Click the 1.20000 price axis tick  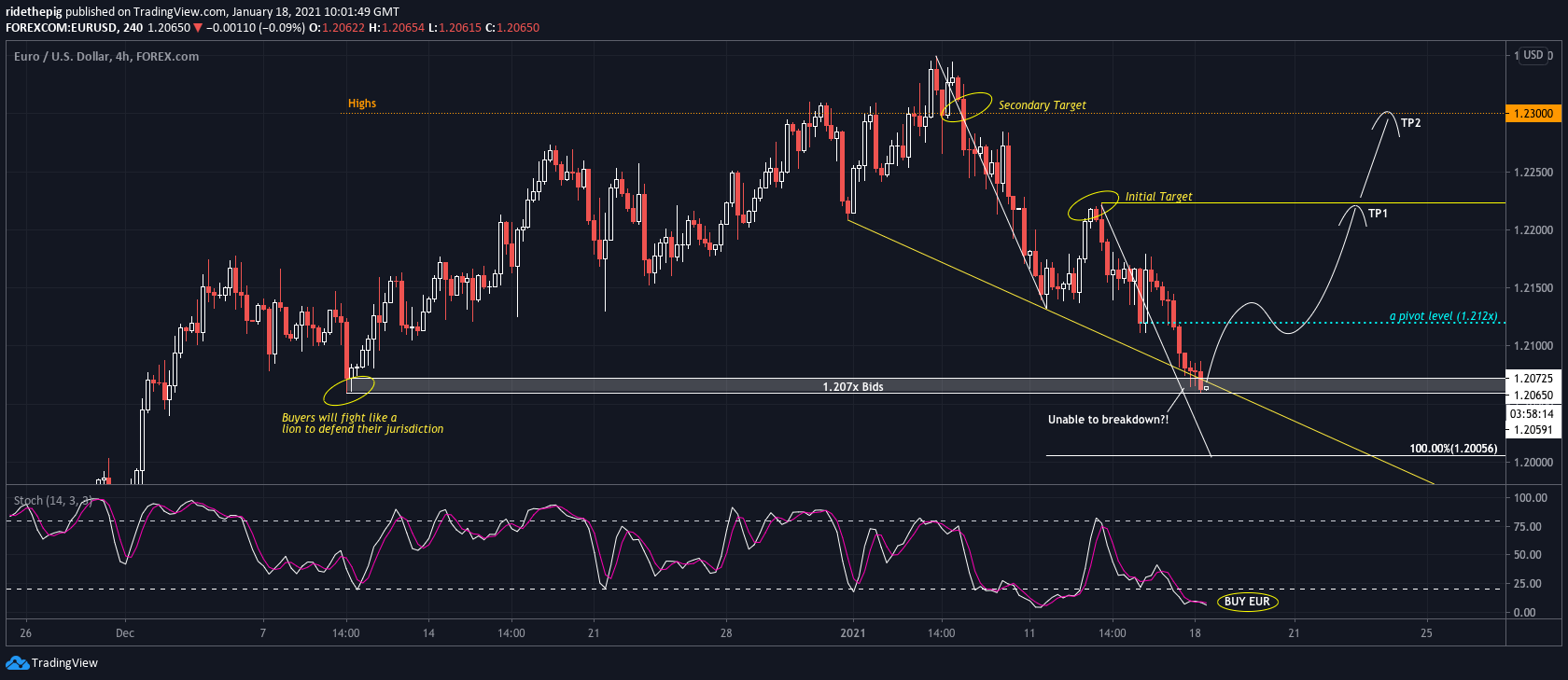pyautogui.click(x=1533, y=463)
